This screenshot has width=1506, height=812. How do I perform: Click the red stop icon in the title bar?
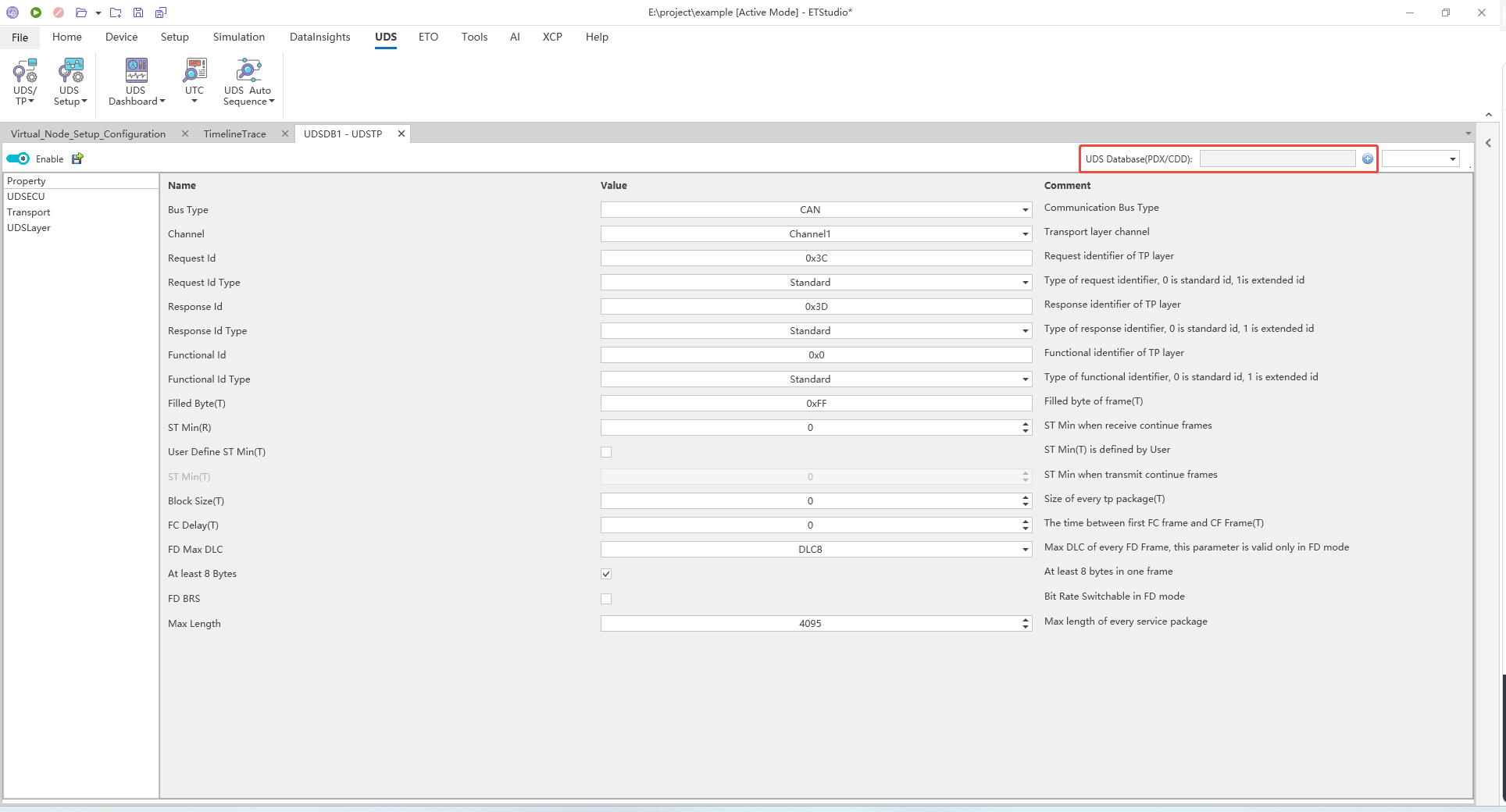[x=59, y=12]
